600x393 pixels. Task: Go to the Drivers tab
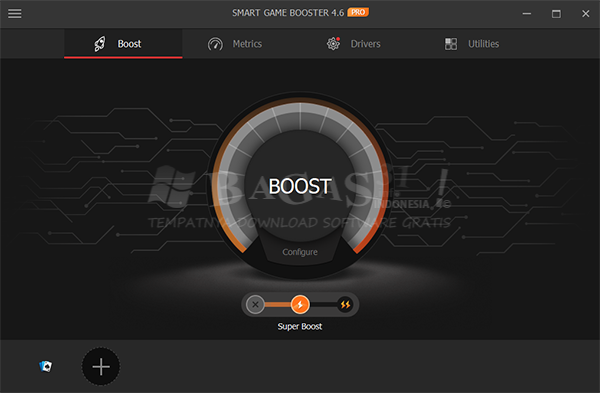click(x=354, y=44)
